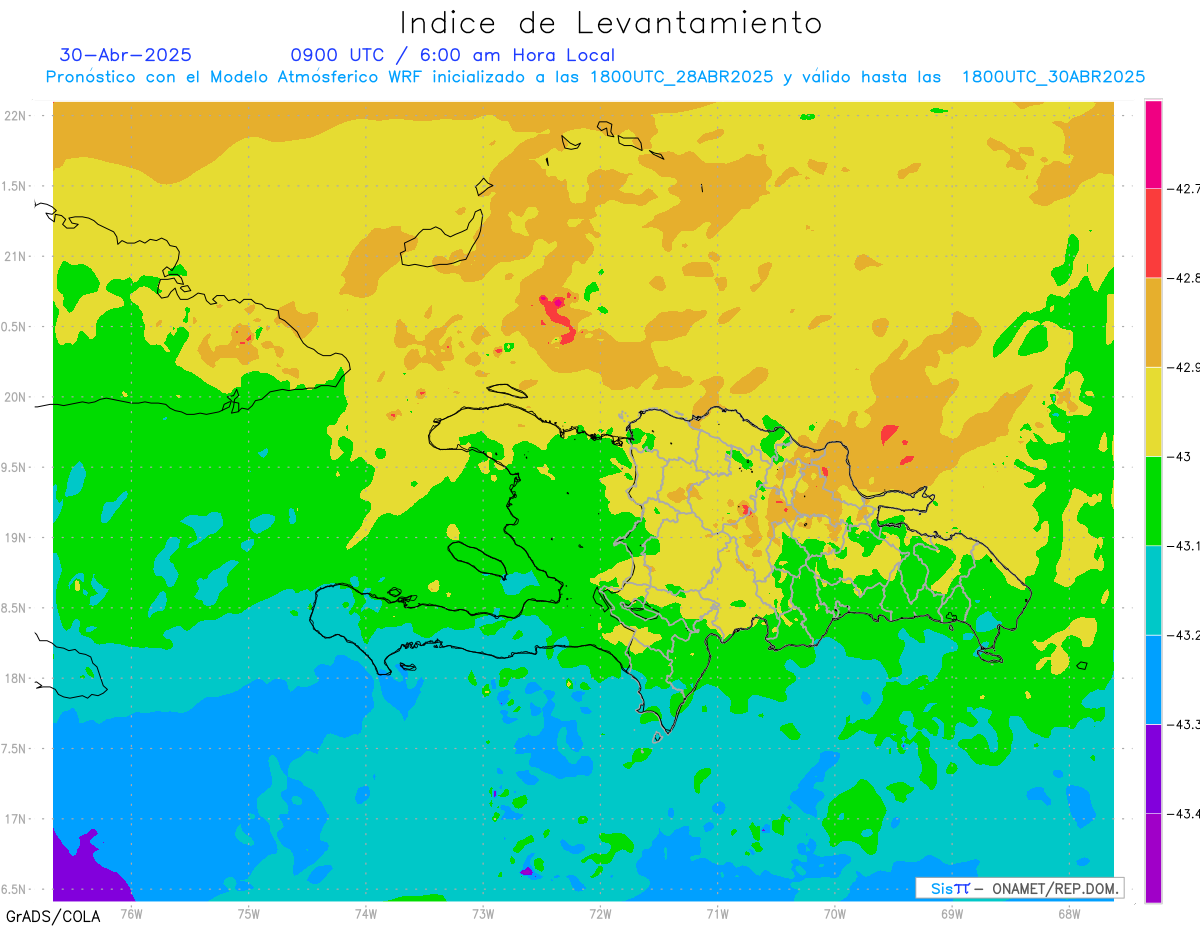Image resolution: width=1200 pixels, height=927 pixels.
Task: Click the '-43.4' legend value
Action: click(x=1182, y=813)
